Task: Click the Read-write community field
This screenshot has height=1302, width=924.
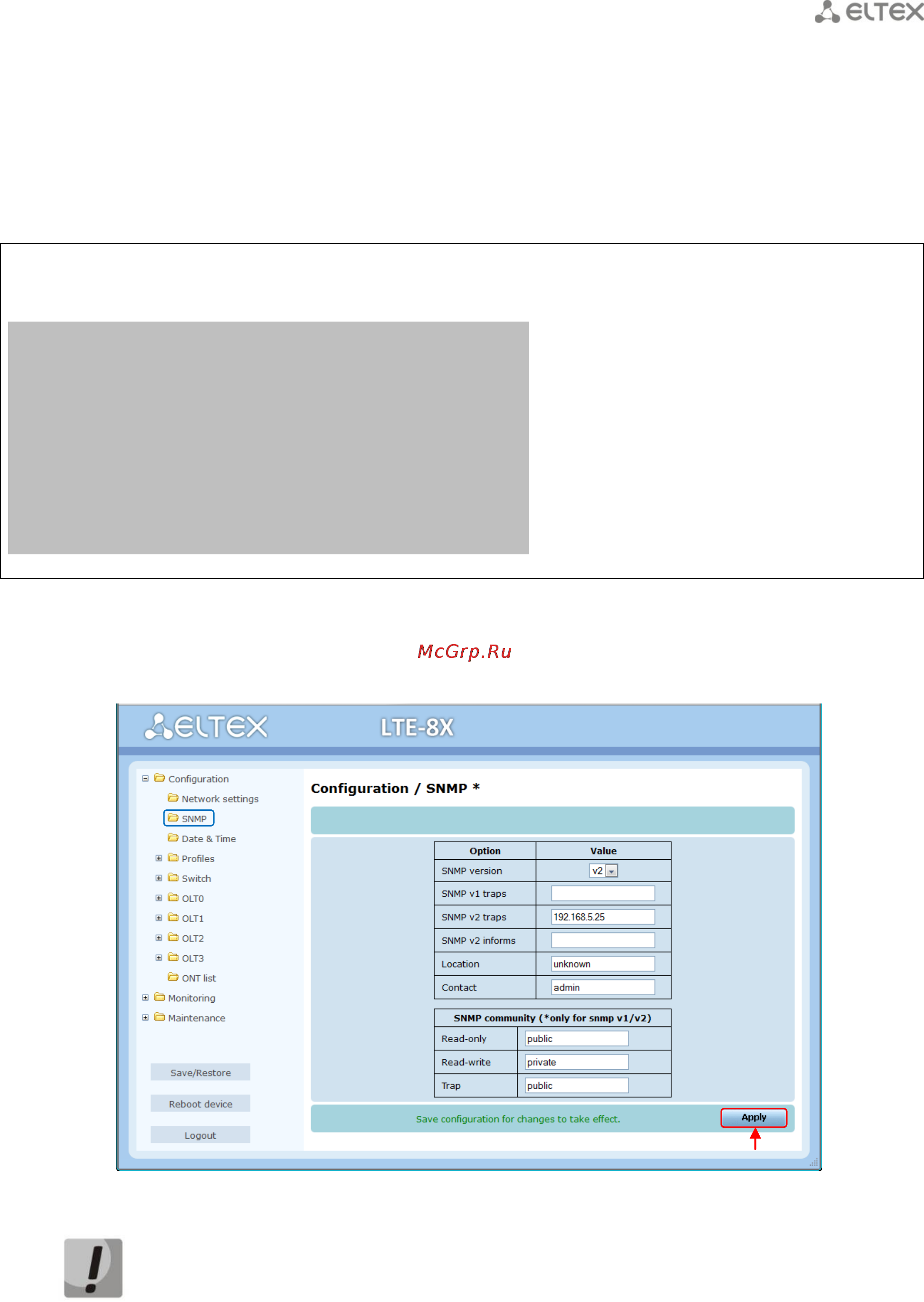Action: [x=576, y=1061]
